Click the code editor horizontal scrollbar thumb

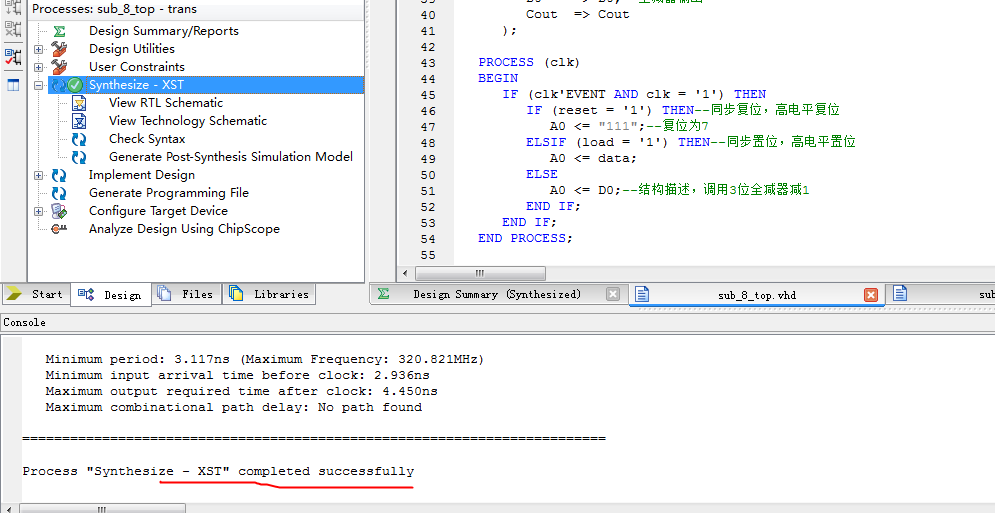(480, 273)
